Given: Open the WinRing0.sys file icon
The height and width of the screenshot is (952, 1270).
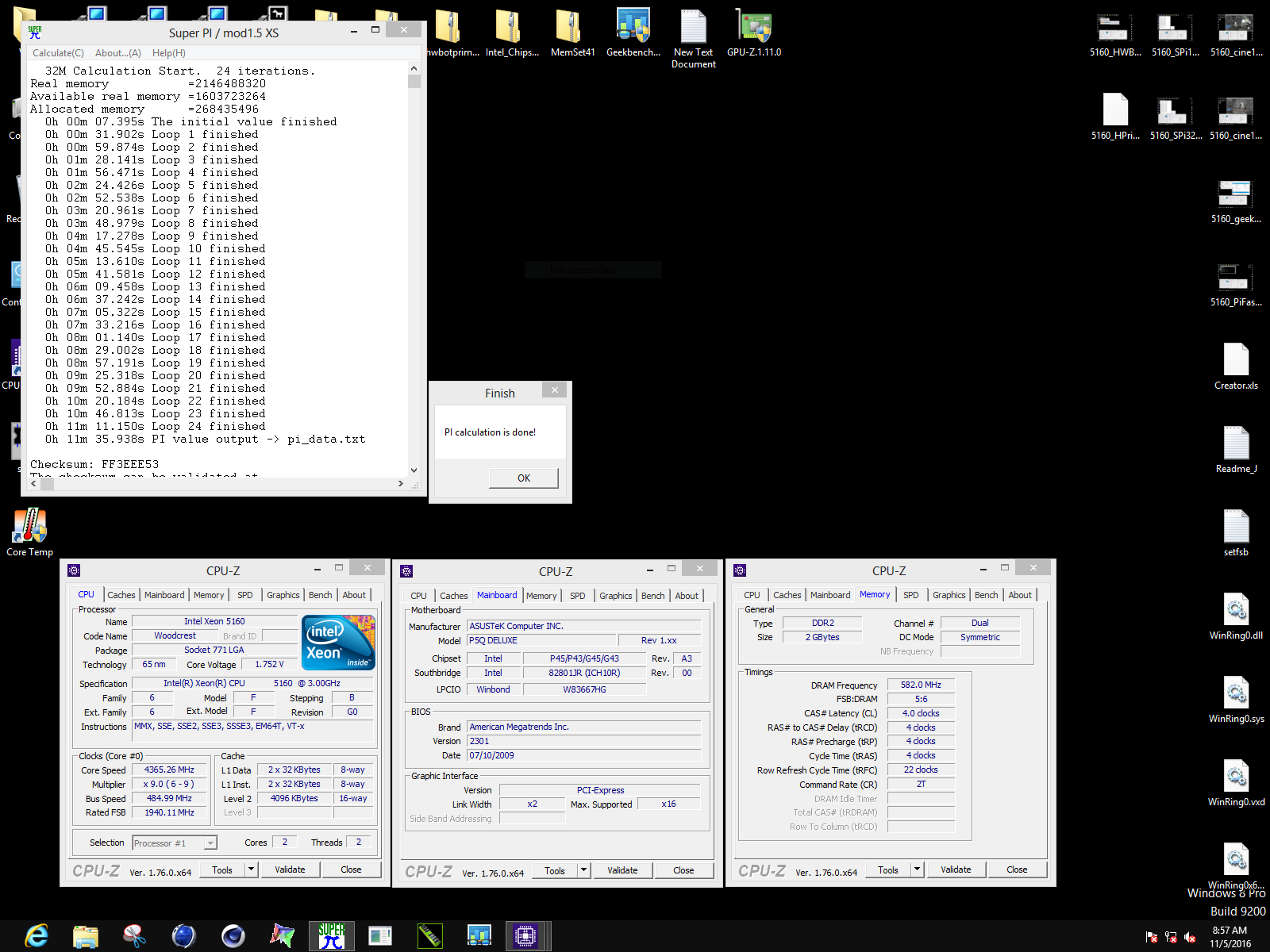Looking at the screenshot, I should coord(1236,700).
